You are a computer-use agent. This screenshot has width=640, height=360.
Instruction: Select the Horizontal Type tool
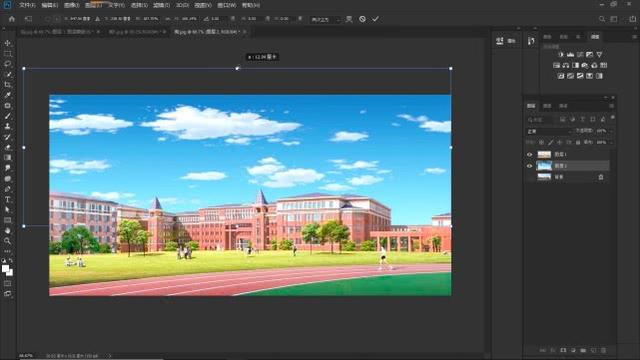[7, 200]
